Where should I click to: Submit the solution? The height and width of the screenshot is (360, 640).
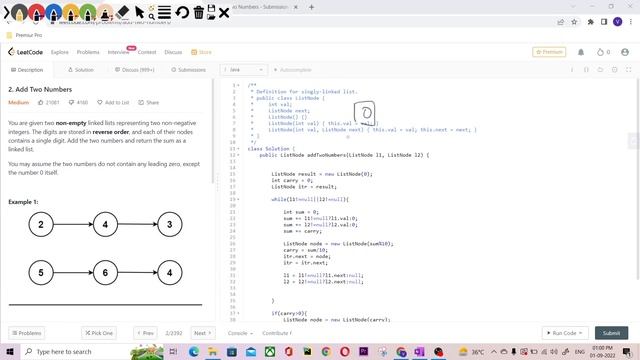tap(611, 333)
